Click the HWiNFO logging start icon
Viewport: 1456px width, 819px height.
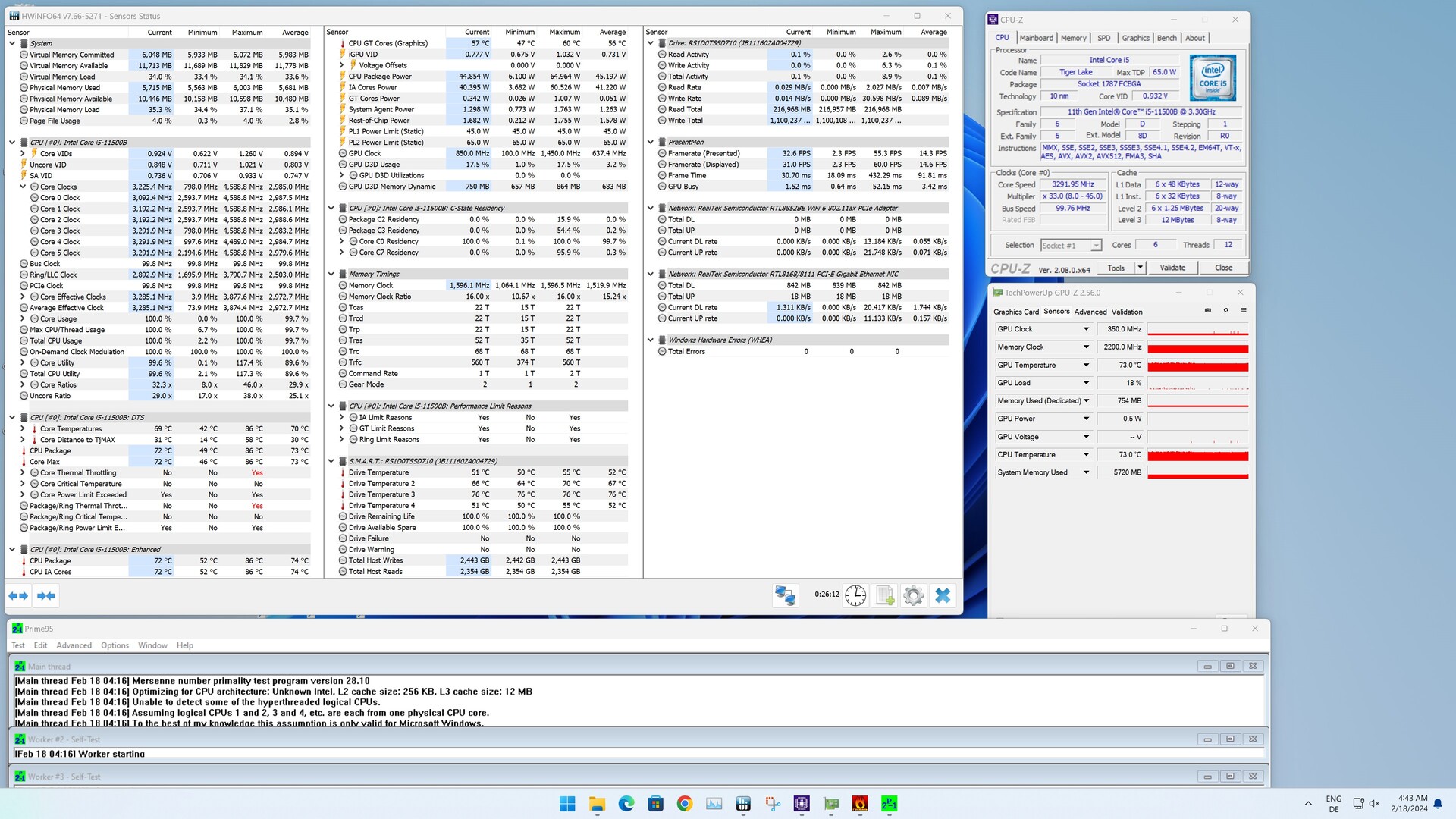[884, 596]
